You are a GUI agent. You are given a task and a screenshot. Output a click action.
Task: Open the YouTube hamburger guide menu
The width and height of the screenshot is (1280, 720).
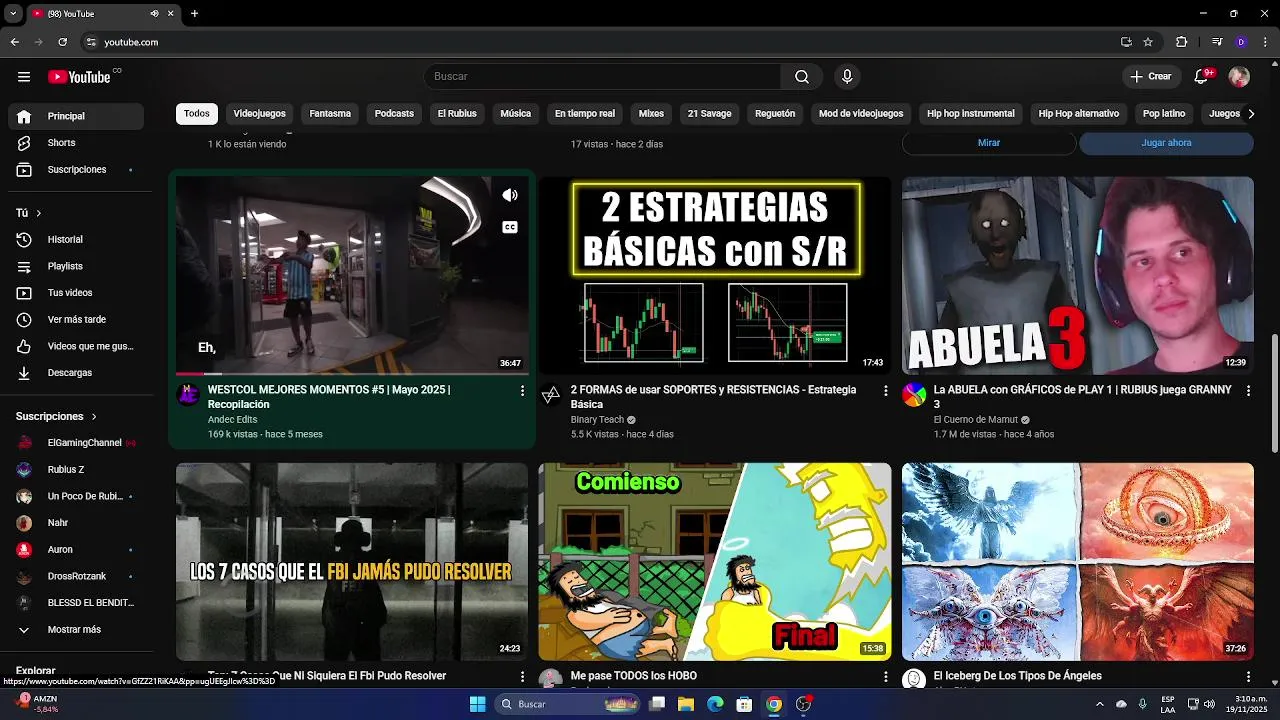24,77
